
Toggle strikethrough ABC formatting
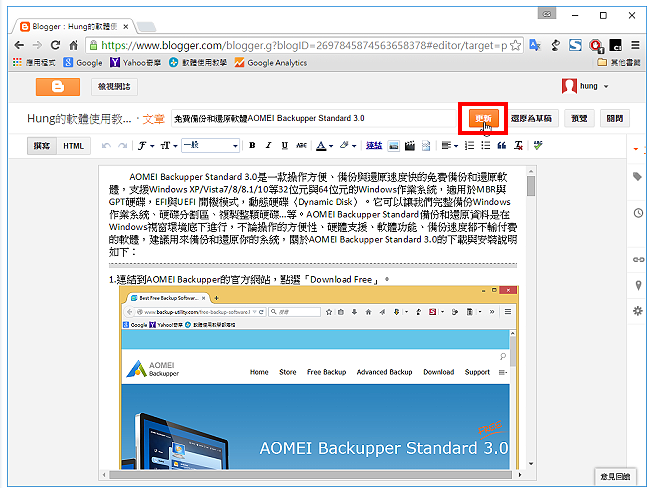301,145
